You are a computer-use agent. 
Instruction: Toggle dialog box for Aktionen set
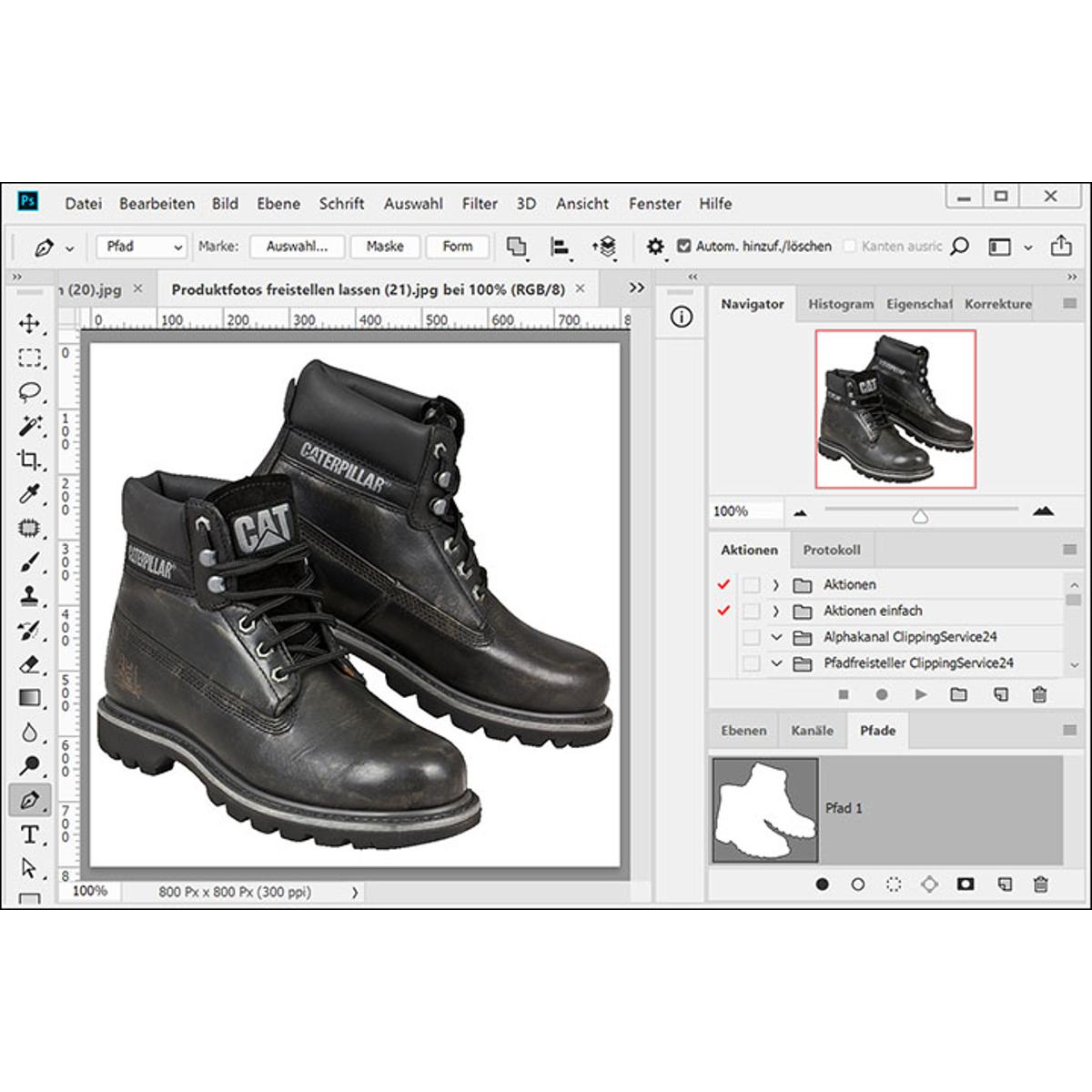pyautogui.click(x=751, y=585)
